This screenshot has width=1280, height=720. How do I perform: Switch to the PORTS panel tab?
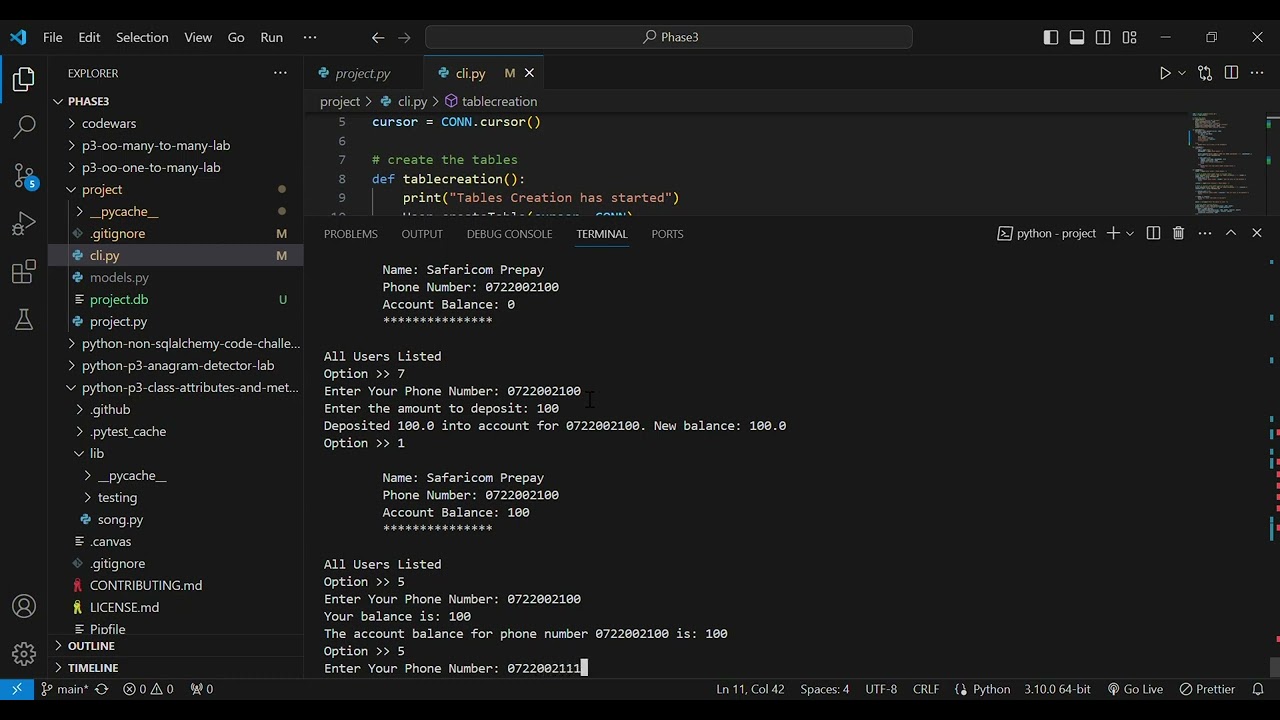[667, 234]
